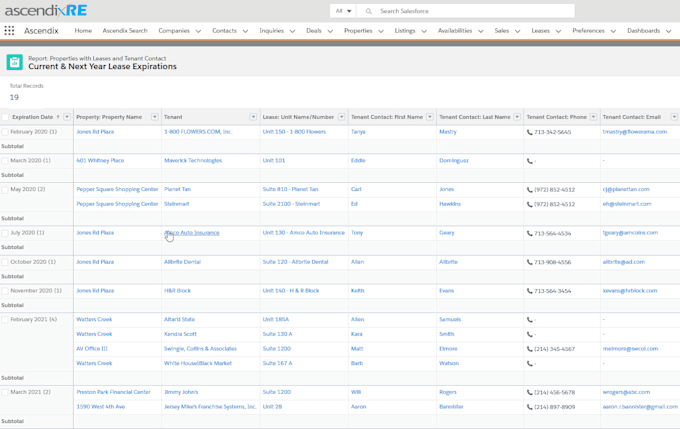This screenshot has width=680, height=429.
Task: Open the Tenant Contact First Name column menu
Action: 430,117
